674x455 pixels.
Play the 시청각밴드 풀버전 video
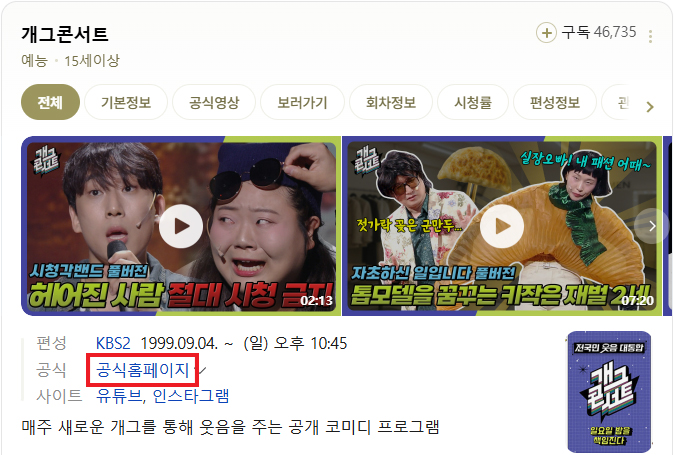[x=181, y=226]
